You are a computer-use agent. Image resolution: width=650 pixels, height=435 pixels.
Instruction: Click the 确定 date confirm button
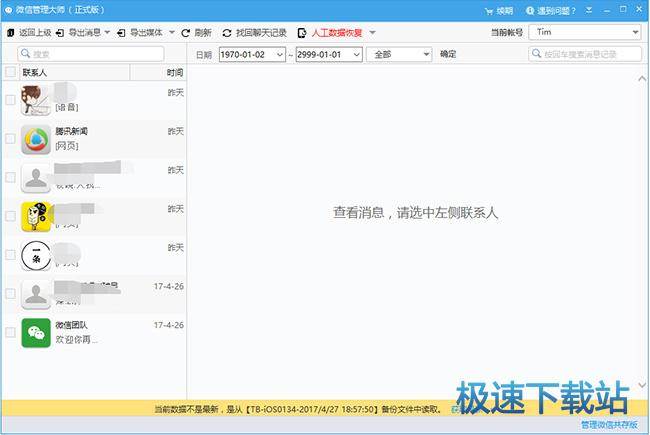coord(448,54)
